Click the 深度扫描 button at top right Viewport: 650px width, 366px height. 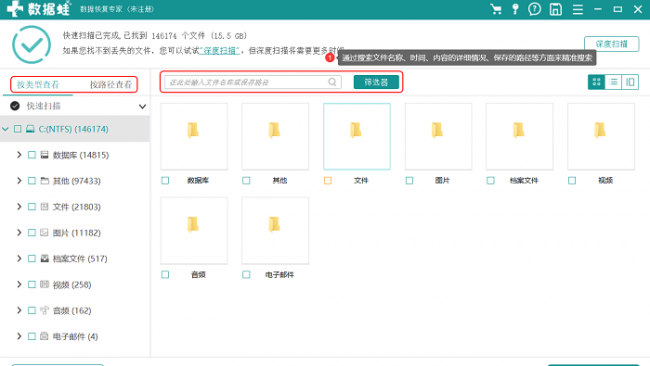[611, 44]
